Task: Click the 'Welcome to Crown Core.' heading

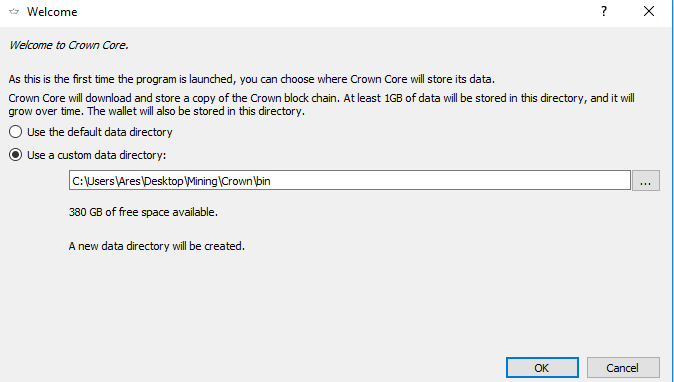Action: pyautogui.click(x=69, y=45)
